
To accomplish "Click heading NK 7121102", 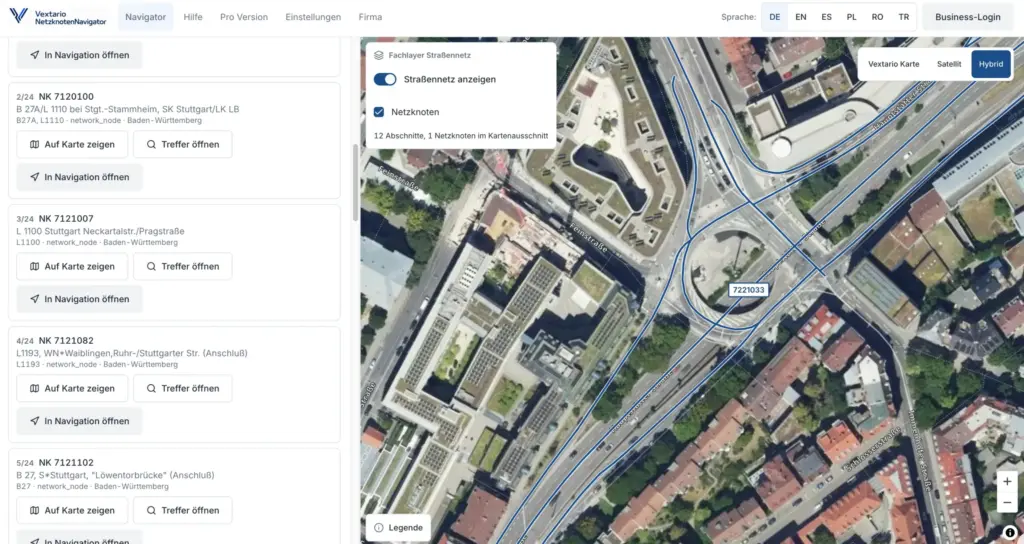I will tap(66, 463).
